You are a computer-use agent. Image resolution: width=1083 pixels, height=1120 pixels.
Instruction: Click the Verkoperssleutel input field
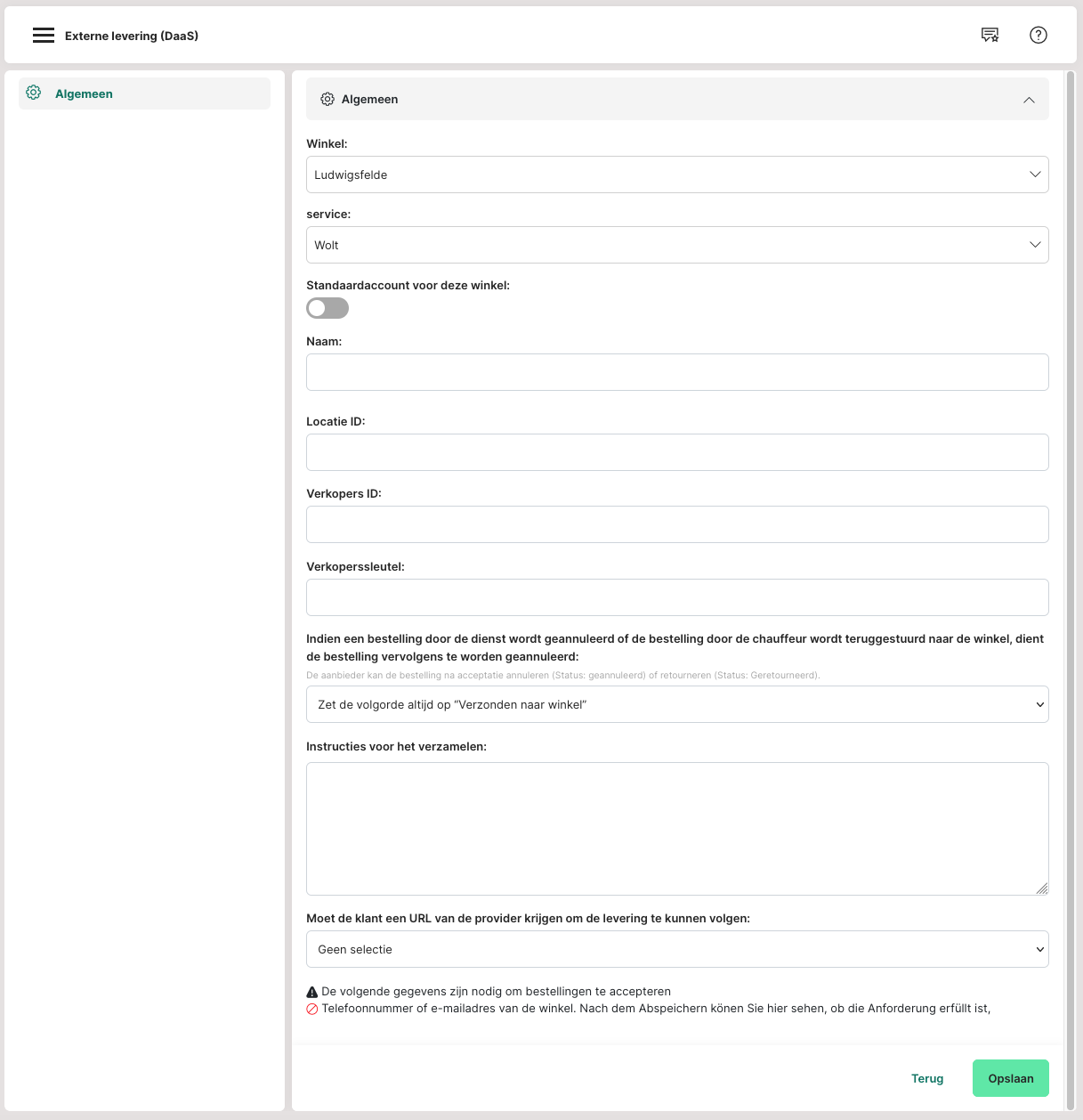[x=676, y=597]
